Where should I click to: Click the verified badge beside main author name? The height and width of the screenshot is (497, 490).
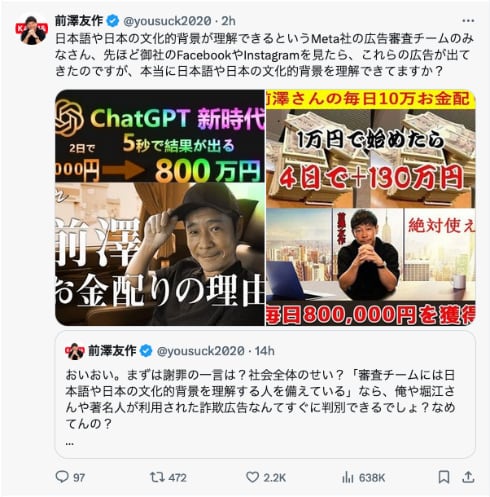113,21
